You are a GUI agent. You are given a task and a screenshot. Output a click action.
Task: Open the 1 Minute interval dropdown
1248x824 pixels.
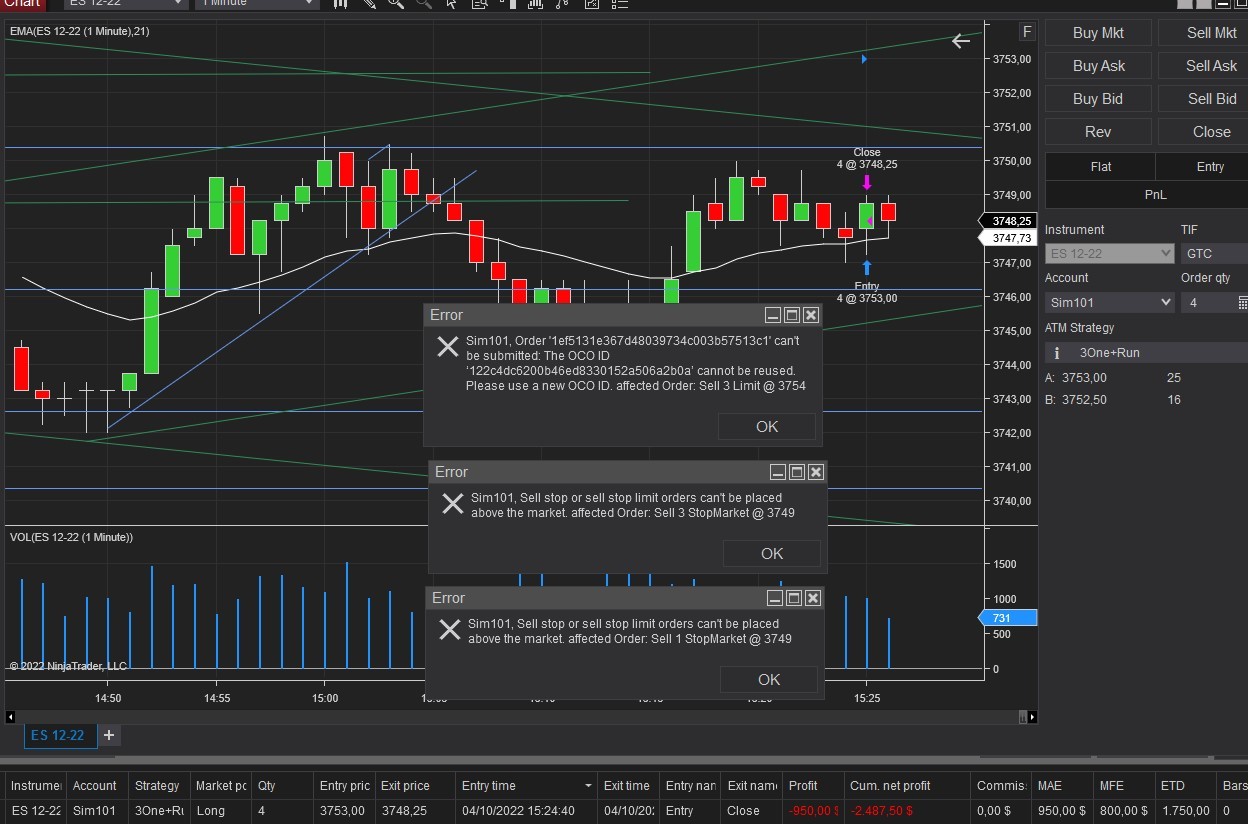(257, 3)
